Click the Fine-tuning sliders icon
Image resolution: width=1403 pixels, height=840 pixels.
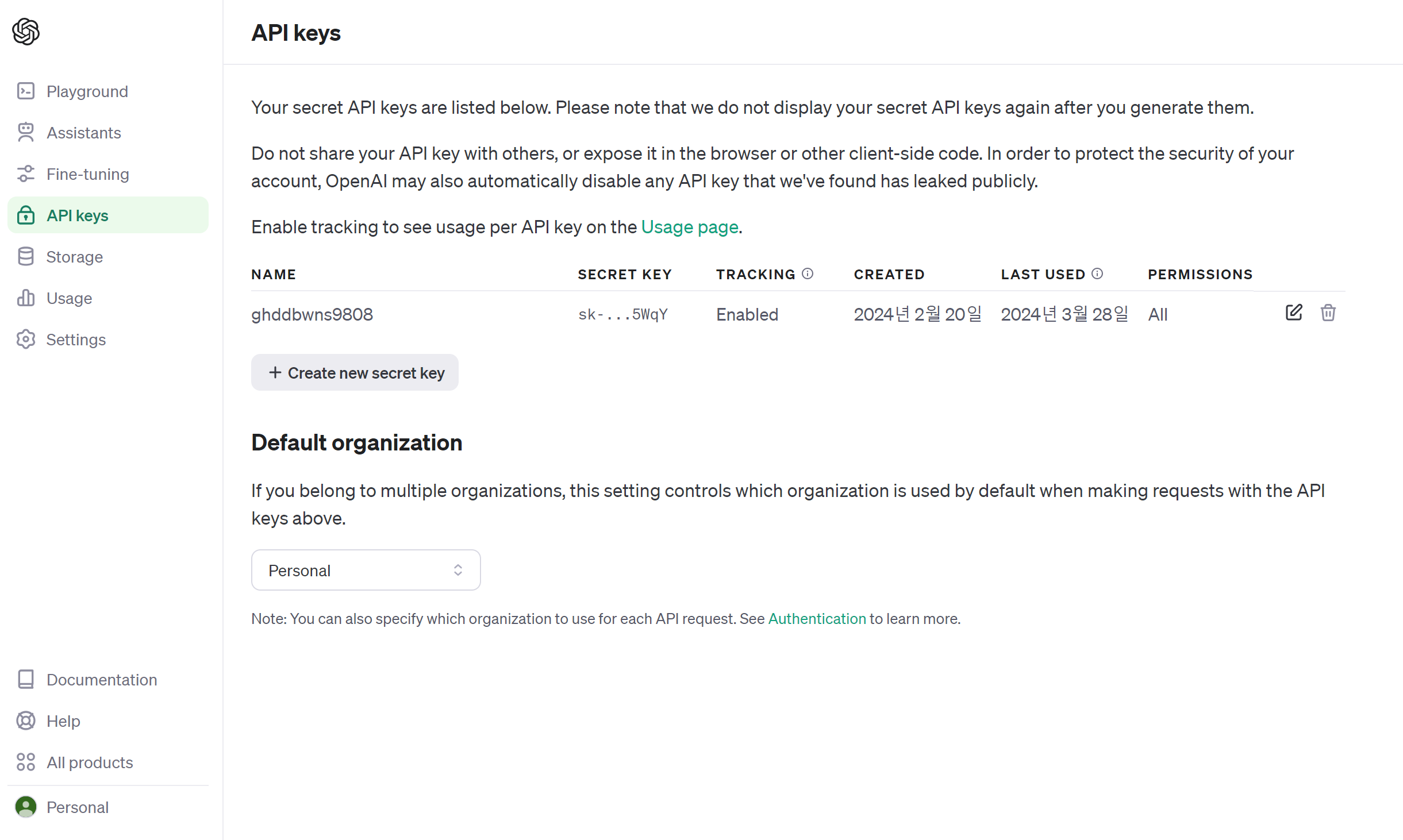click(26, 174)
